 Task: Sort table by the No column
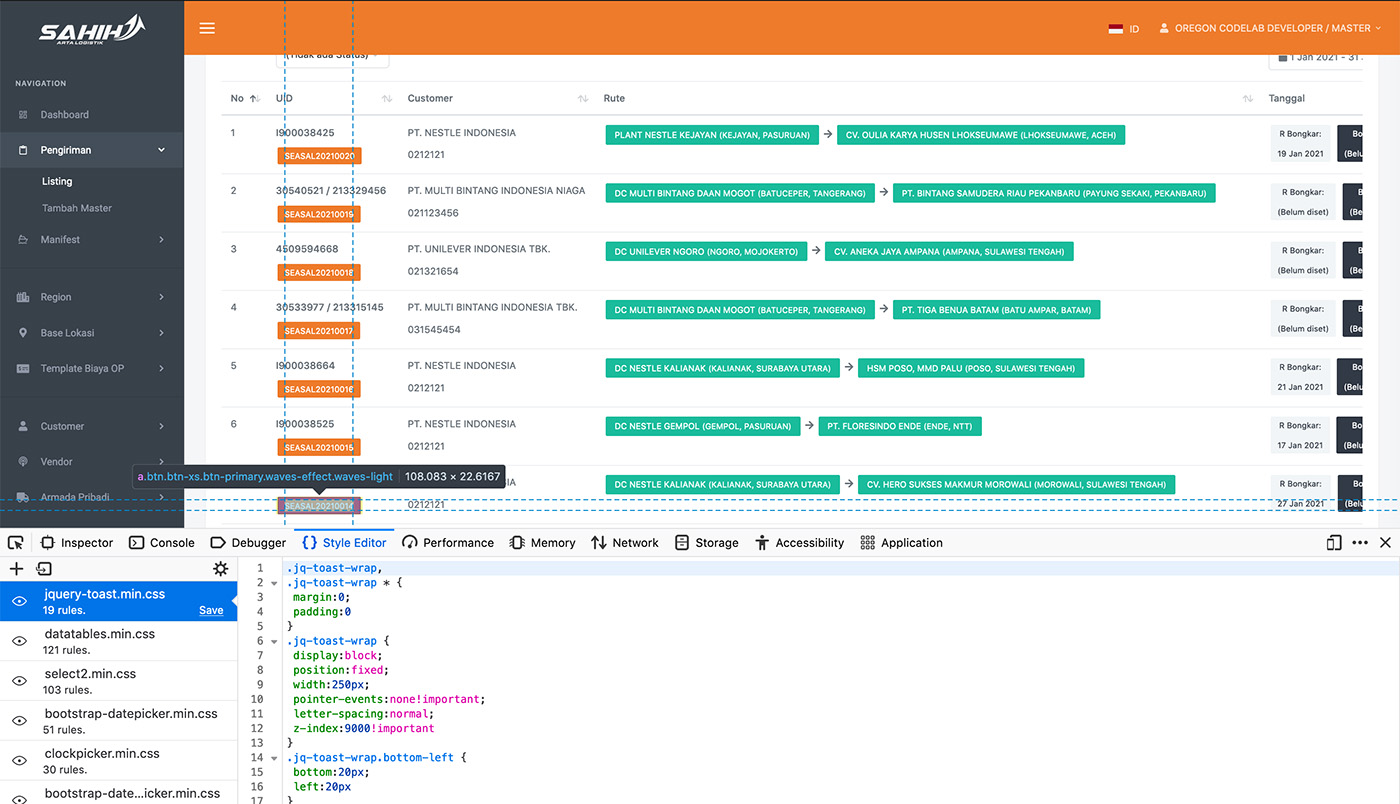[x=246, y=98]
